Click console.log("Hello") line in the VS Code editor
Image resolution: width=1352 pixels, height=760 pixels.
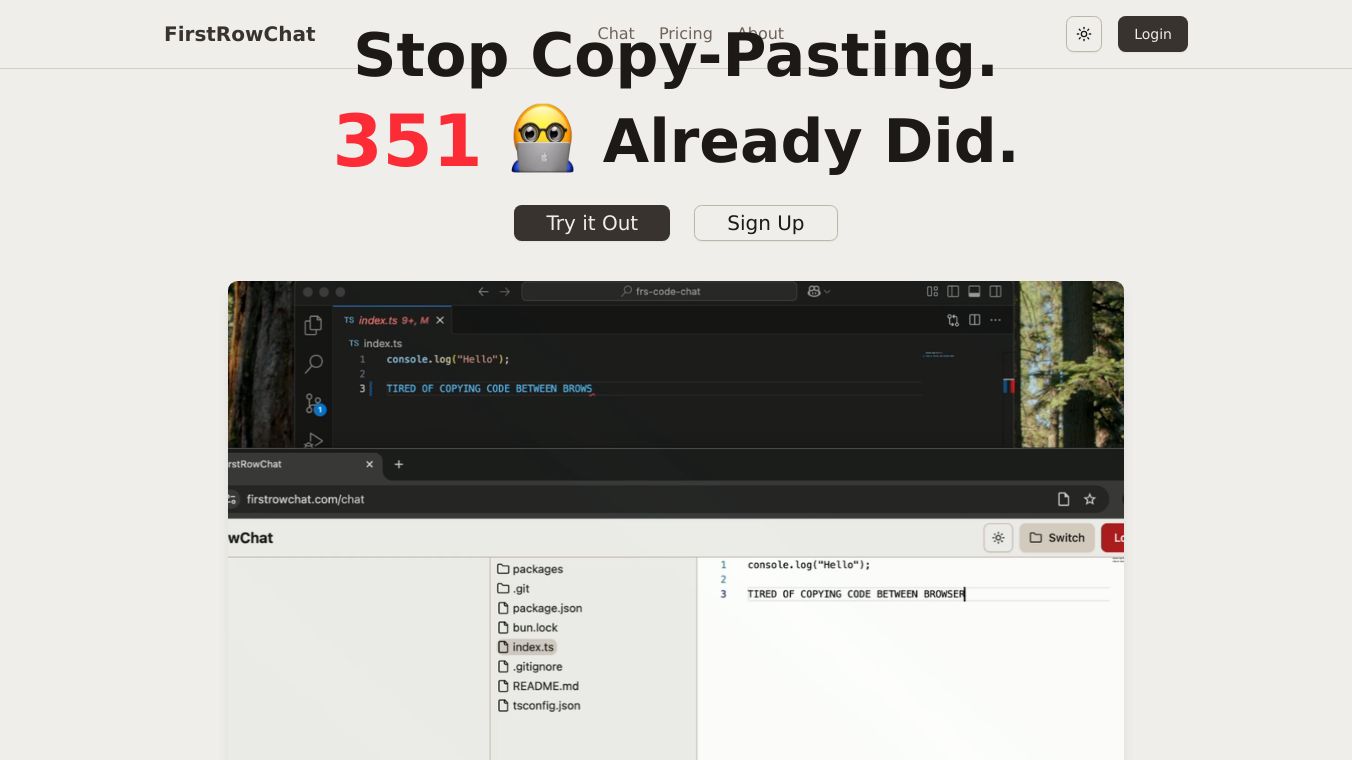point(448,359)
